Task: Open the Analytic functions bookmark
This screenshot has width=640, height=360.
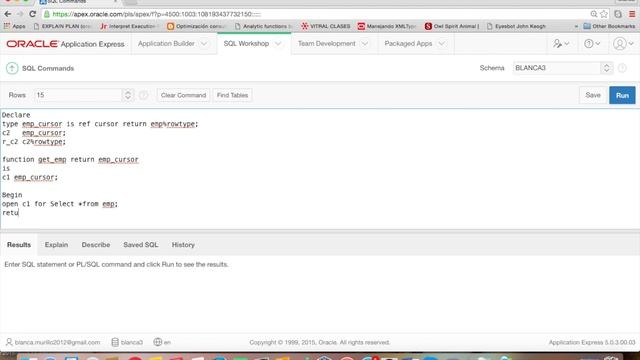Action: point(264,26)
